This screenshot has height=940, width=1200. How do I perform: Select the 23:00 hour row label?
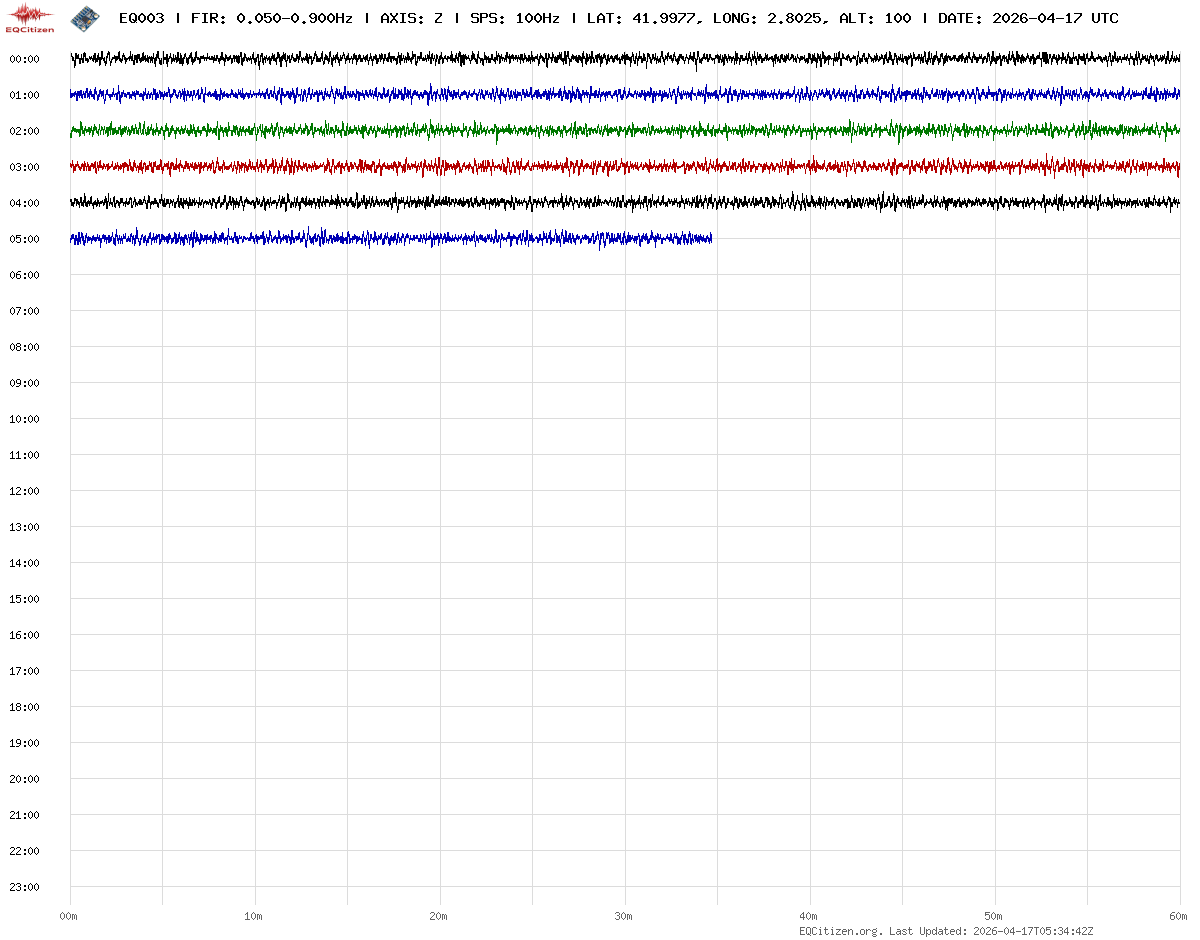[24, 887]
